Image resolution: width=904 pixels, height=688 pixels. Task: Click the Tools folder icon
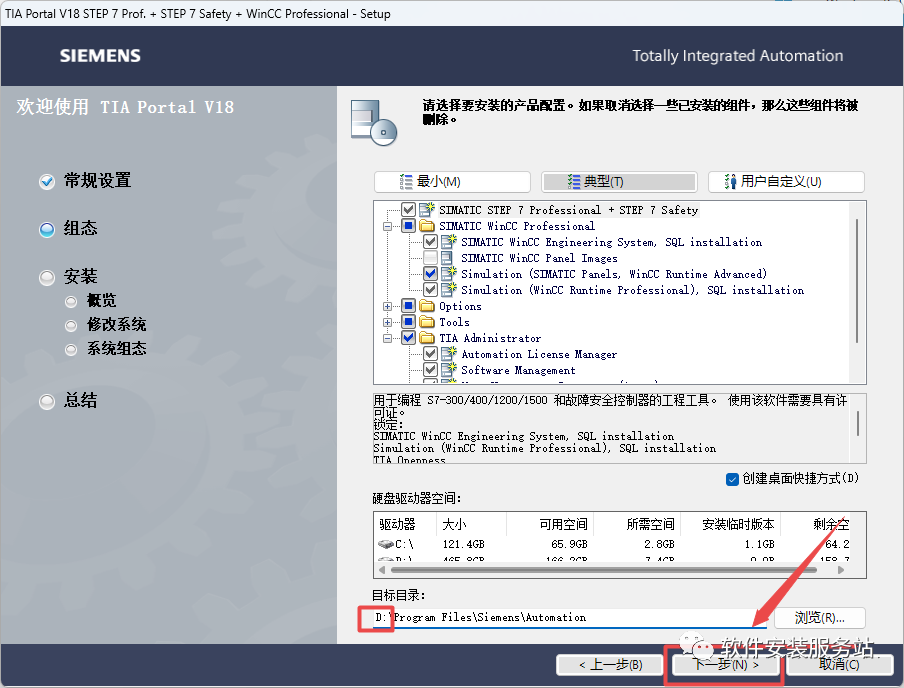[x=427, y=322]
